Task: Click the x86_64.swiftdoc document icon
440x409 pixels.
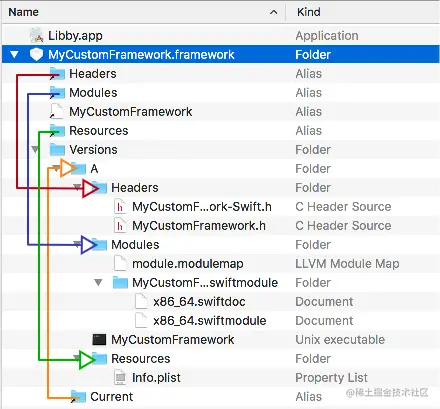Action: [x=141, y=301]
